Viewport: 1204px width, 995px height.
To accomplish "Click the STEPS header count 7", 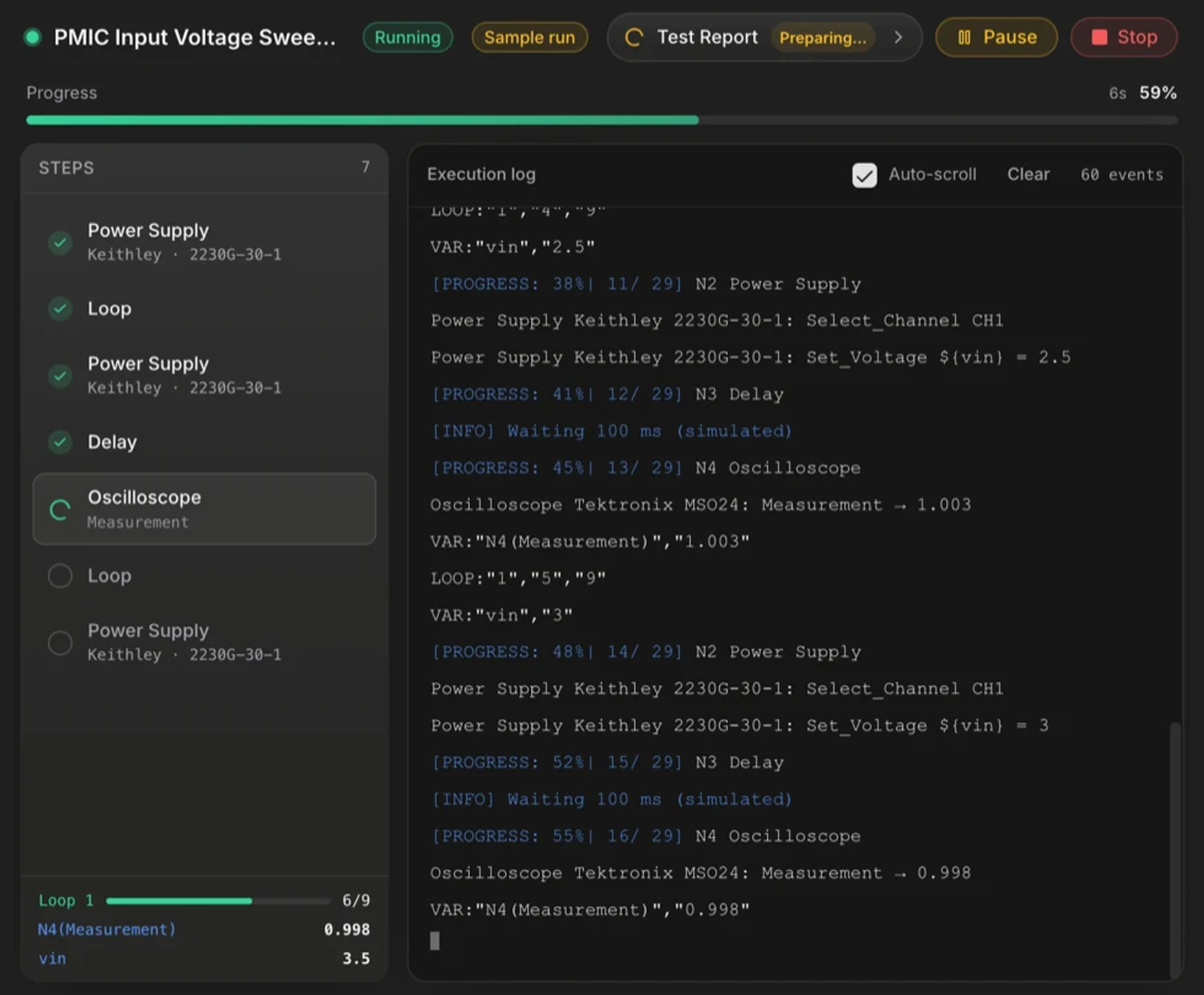I will [x=365, y=167].
